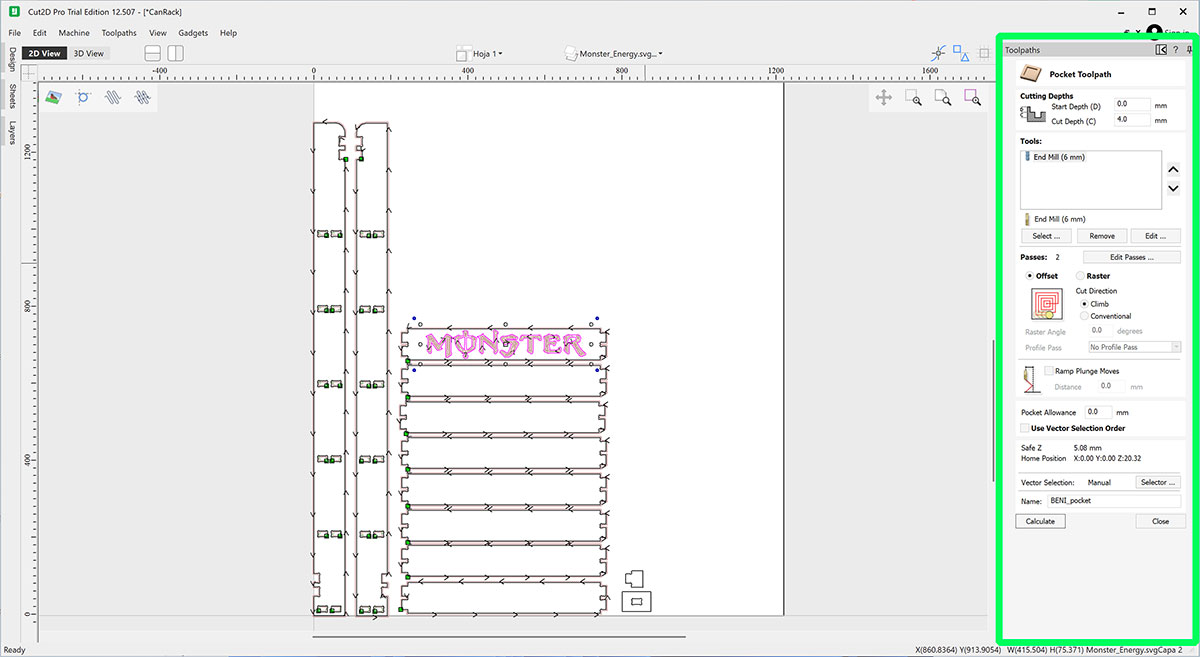
Task: Move tool up in the tools list
Action: pos(1174,169)
